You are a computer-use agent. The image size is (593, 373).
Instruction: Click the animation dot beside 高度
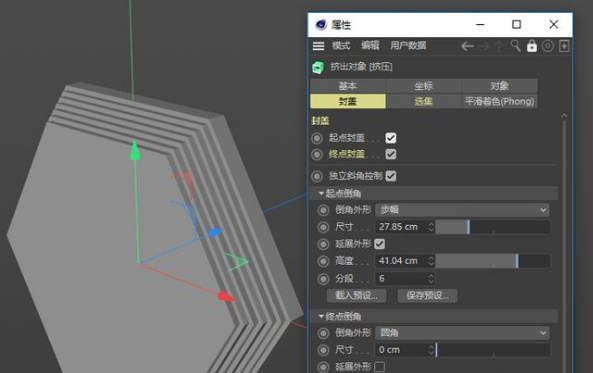323,261
